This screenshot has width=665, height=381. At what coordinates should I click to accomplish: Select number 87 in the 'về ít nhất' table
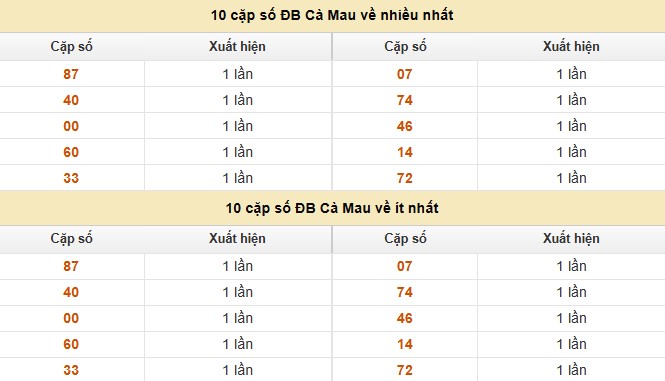(x=71, y=266)
